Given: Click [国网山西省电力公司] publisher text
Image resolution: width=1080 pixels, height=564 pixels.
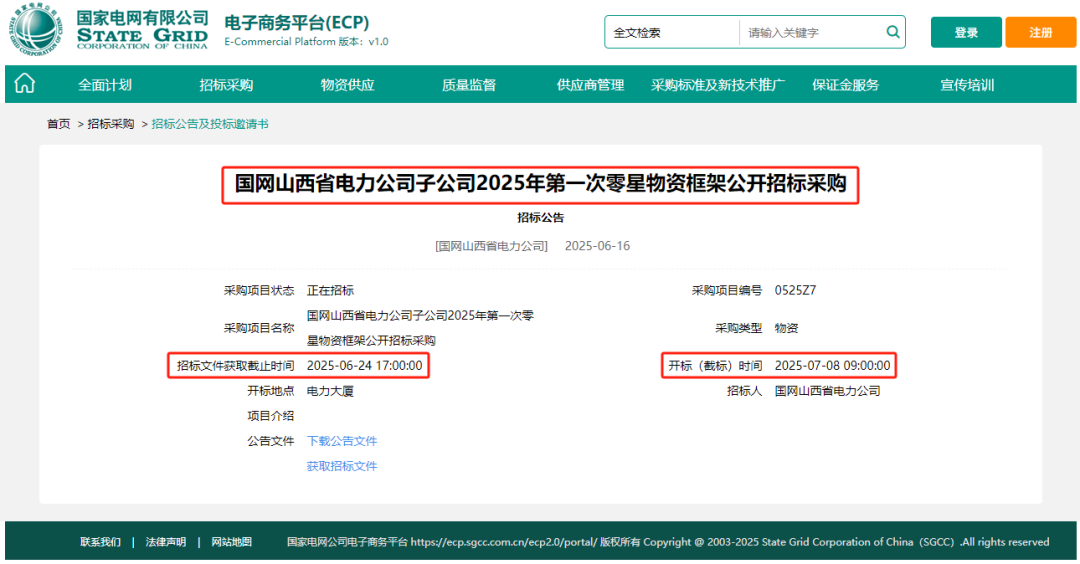Looking at the screenshot, I should 491,246.
